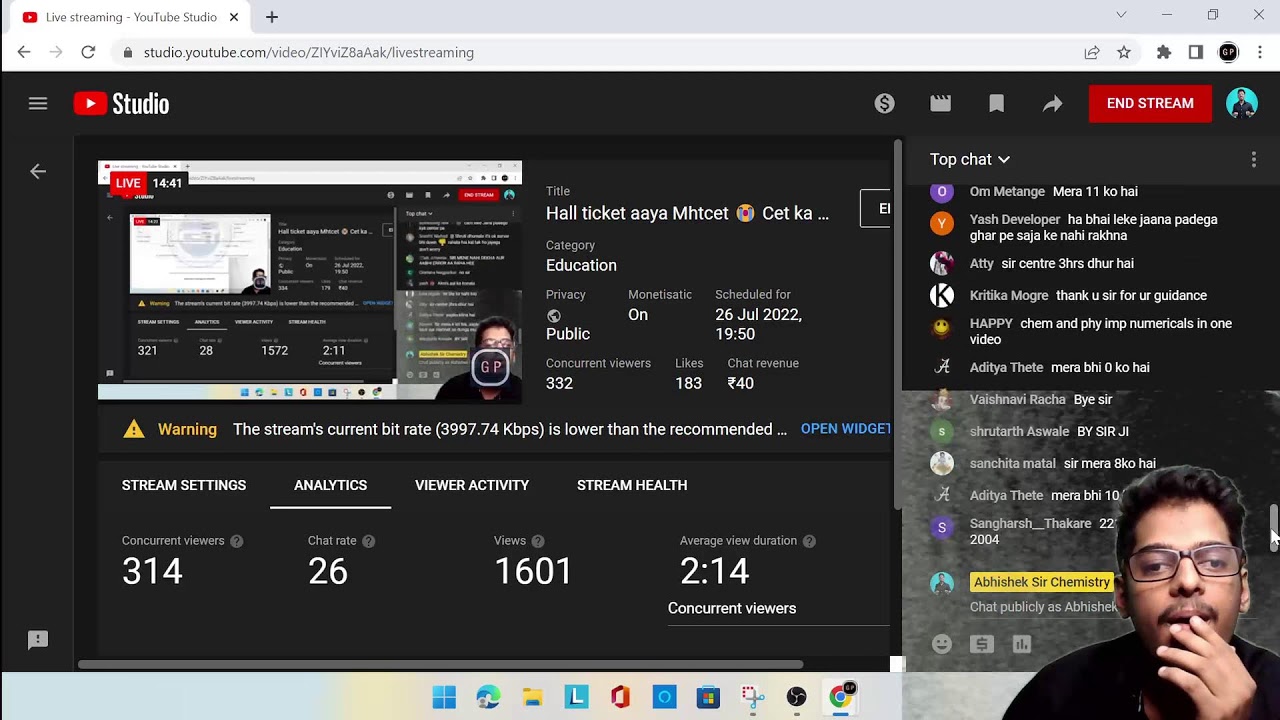Click Om Metange's chat message
This screenshot has width=1280, height=720.
(x=1053, y=191)
